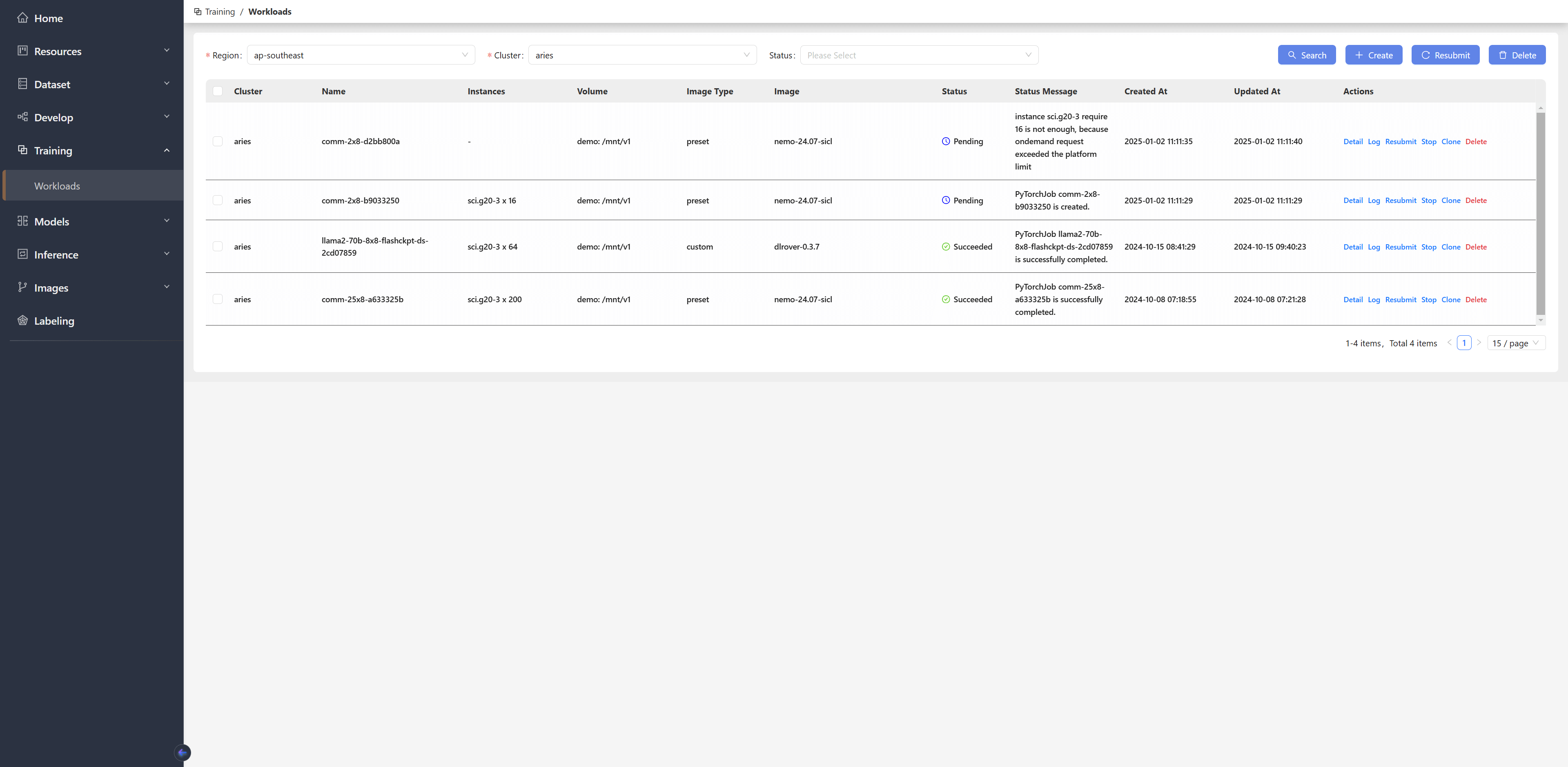
Task: Click the Status Message column header
Action: tap(1046, 91)
